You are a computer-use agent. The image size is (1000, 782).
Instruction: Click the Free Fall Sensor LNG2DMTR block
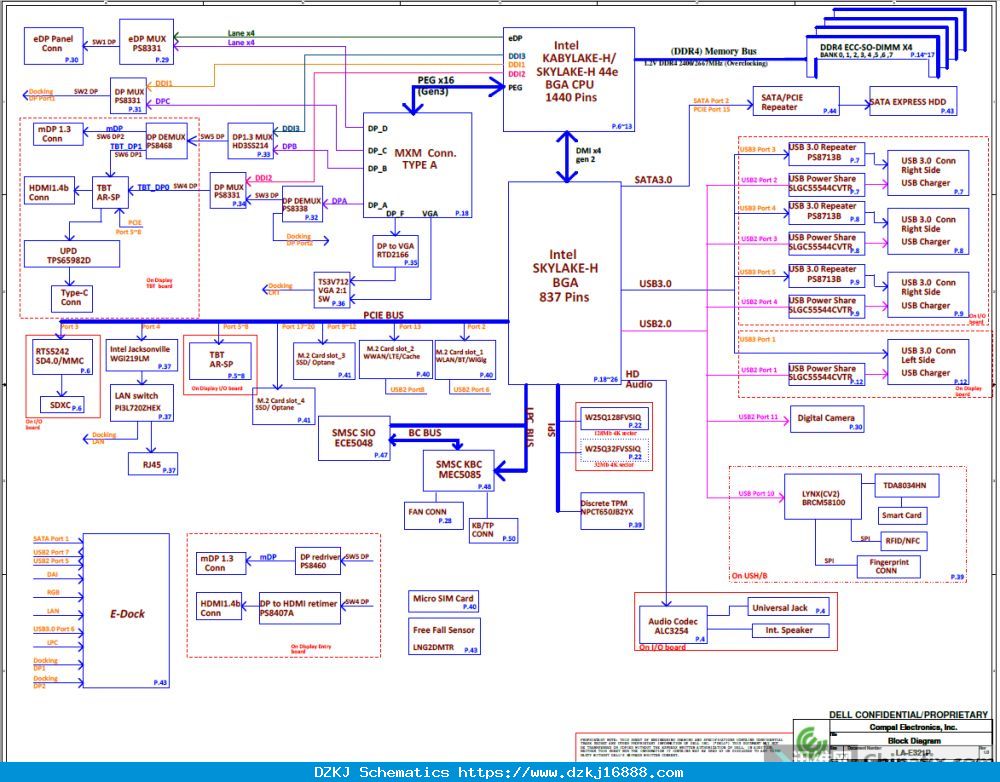tap(443, 636)
